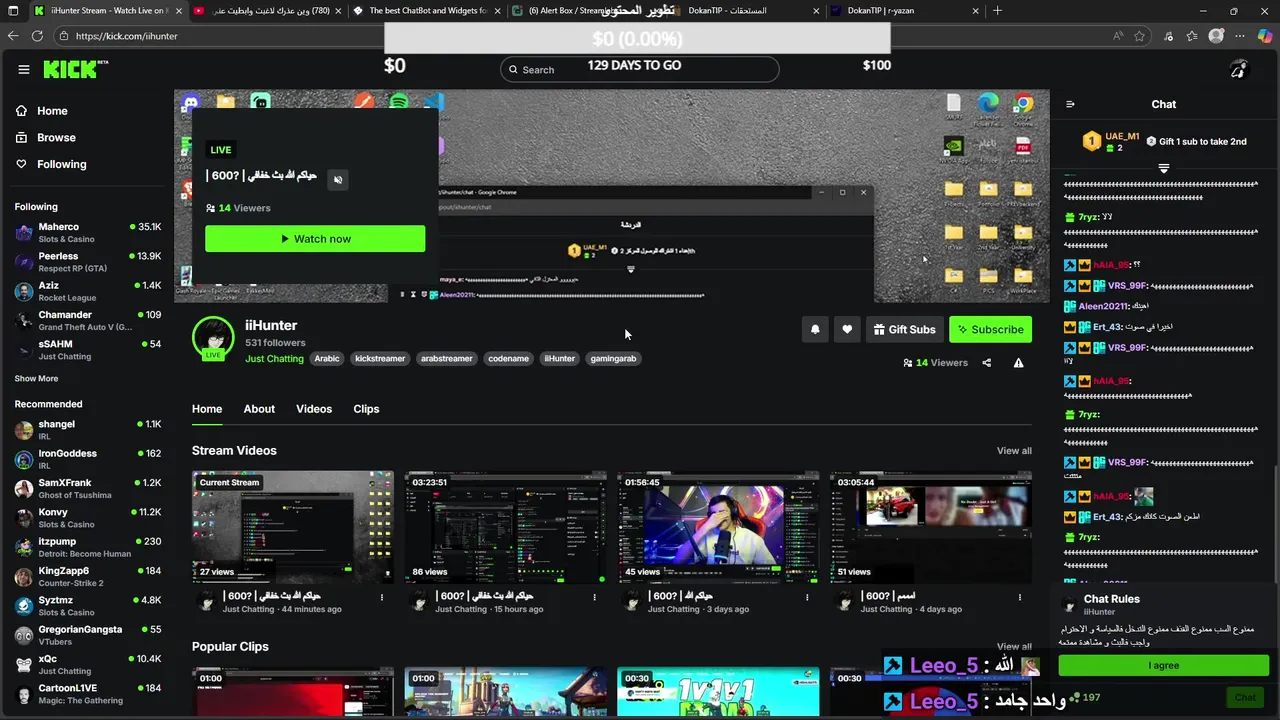This screenshot has width=1280, height=720.
Task: Open GregorianGangsta in Recommended list
Action: click(88, 635)
